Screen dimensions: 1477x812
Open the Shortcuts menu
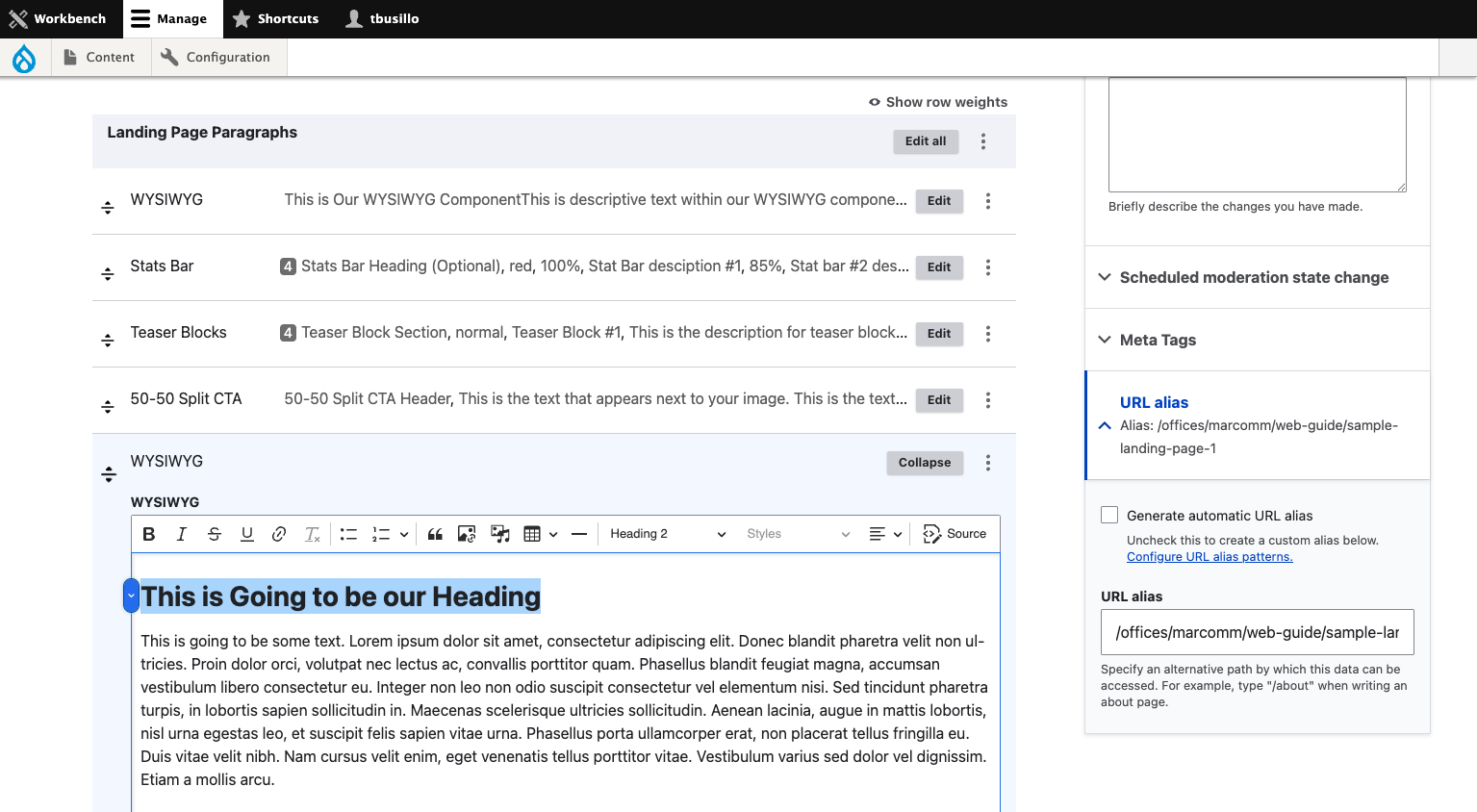point(276,19)
